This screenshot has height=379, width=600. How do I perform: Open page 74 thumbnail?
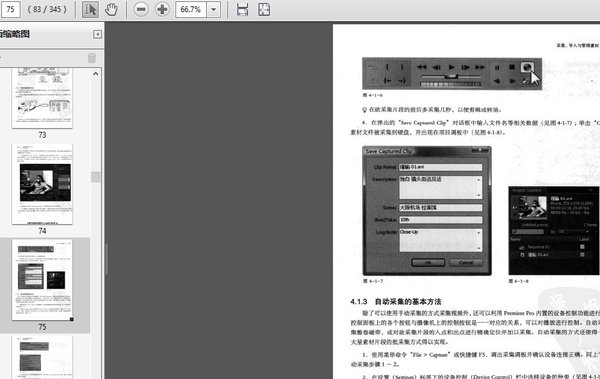pos(42,184)
